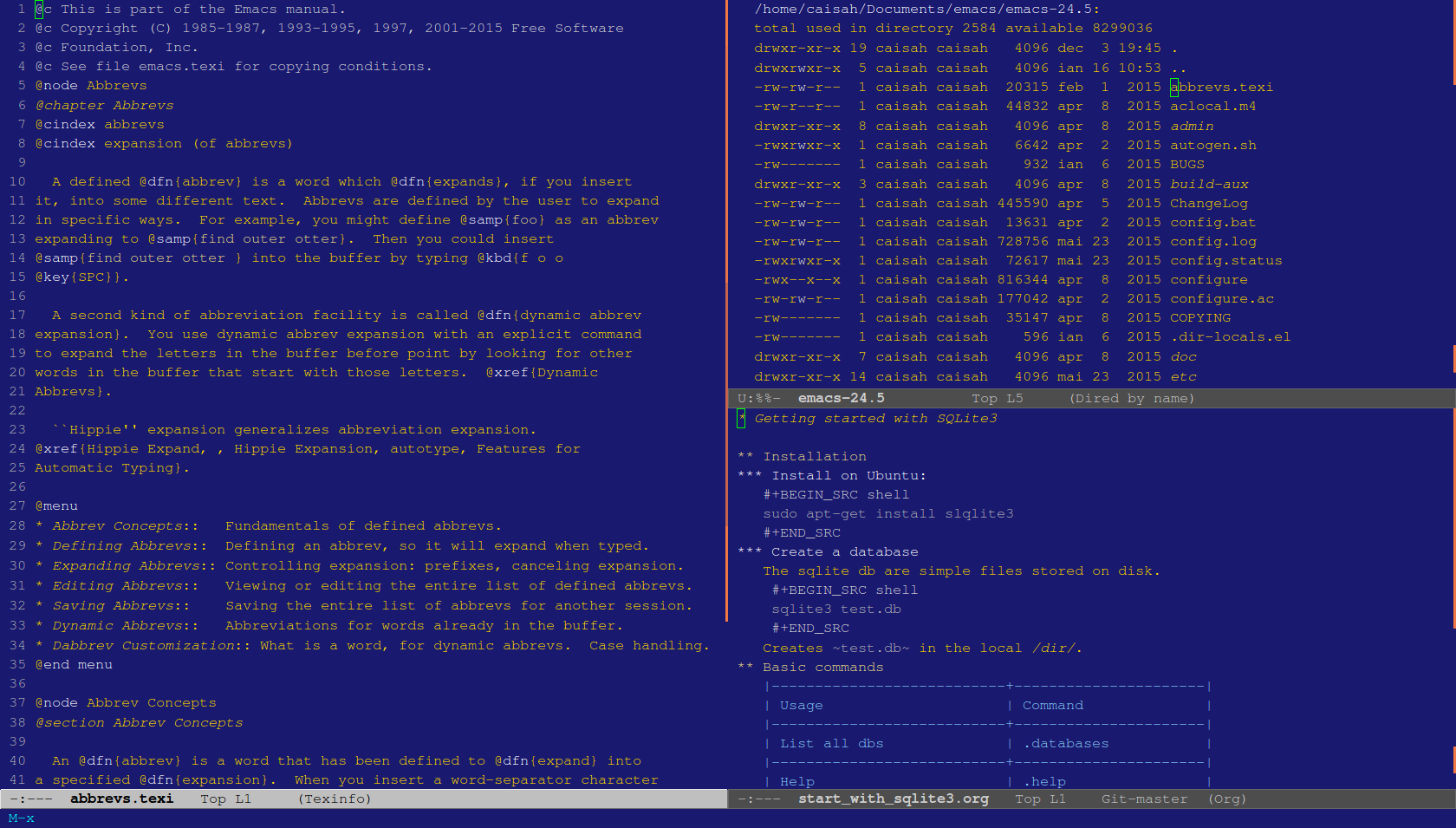
Task: Open the admin directory in Dired
Action: [x=1192, y=126]
